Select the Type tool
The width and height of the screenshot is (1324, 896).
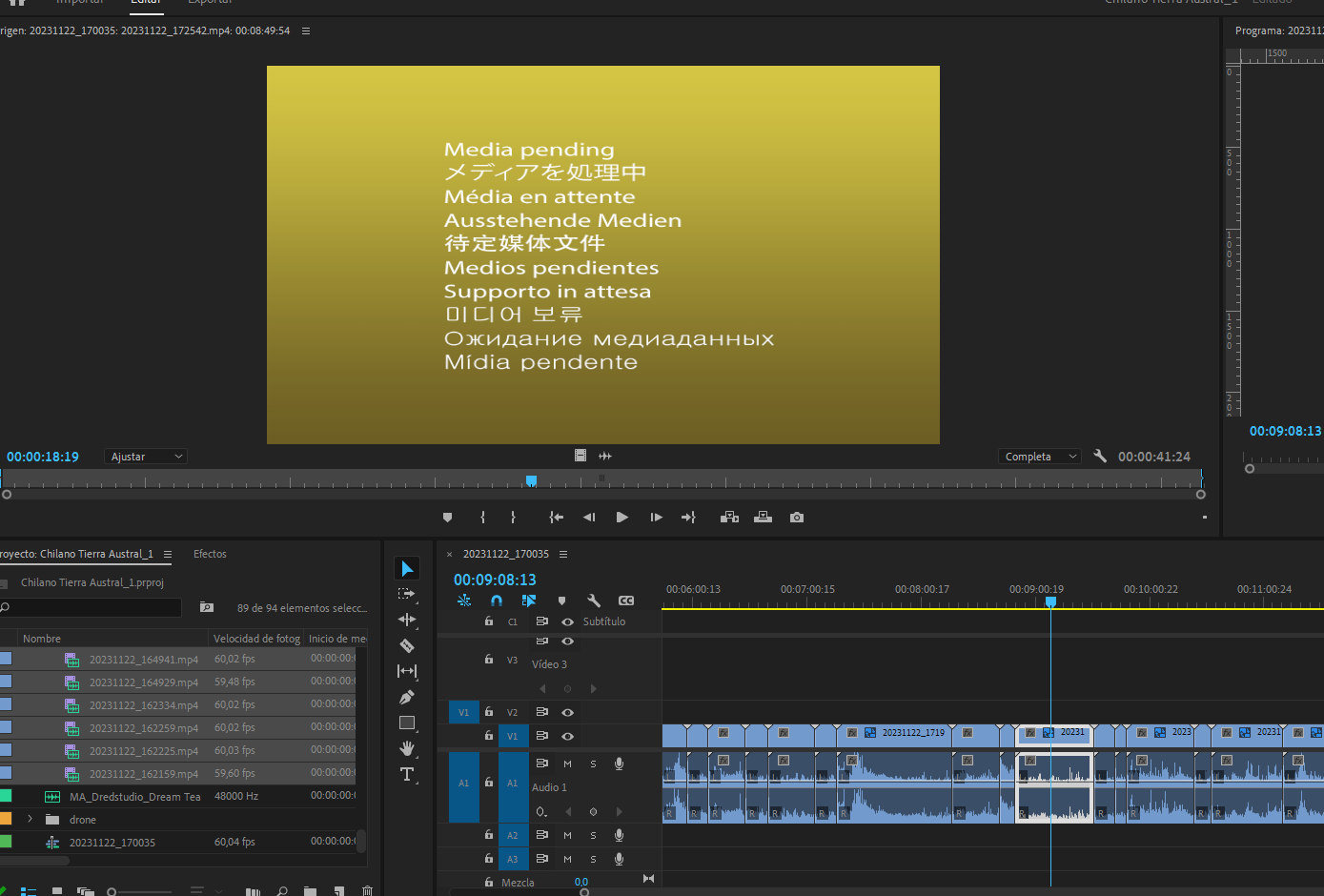click(407, 774)
